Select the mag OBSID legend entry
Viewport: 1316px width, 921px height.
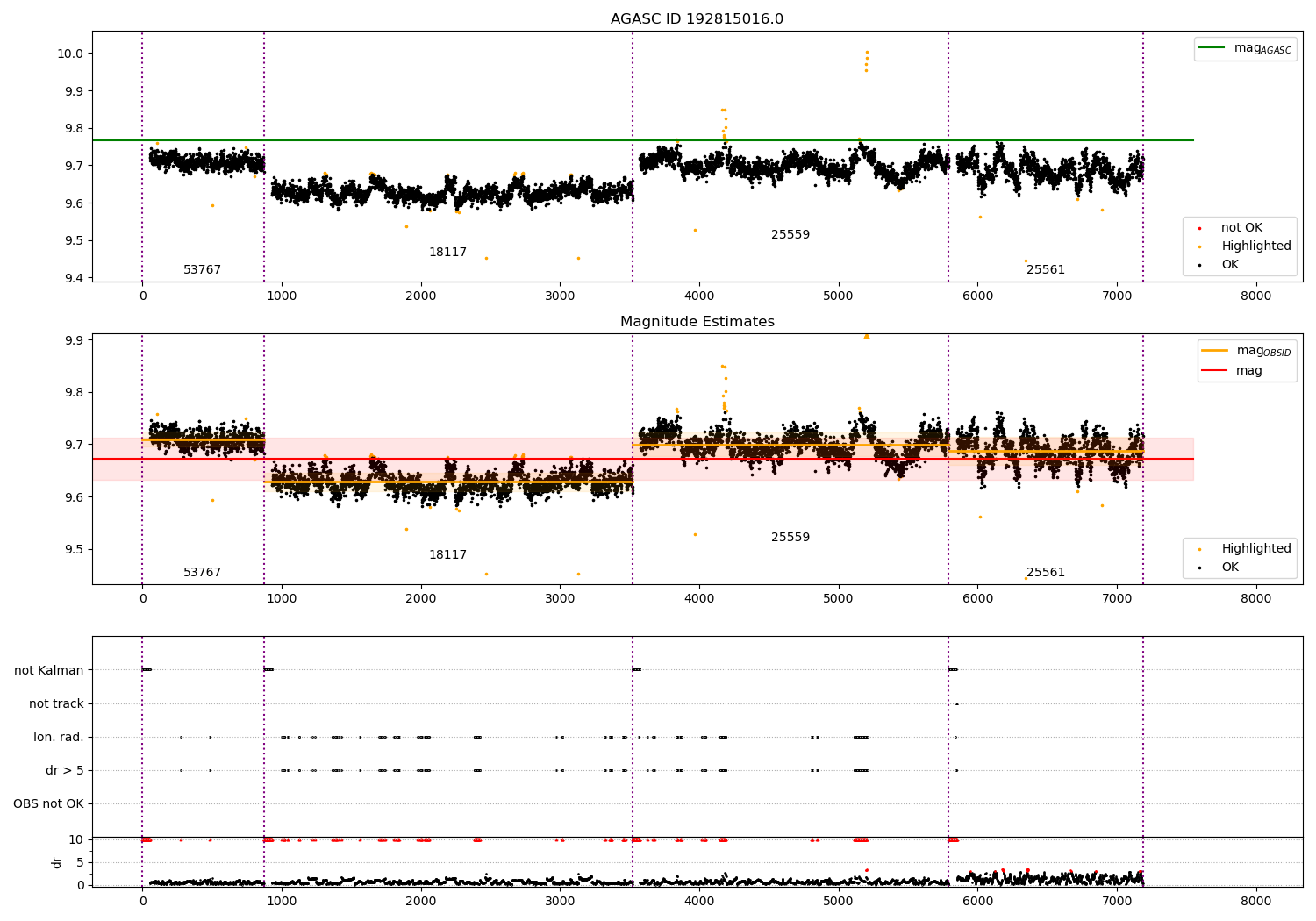pos(1246,351)
